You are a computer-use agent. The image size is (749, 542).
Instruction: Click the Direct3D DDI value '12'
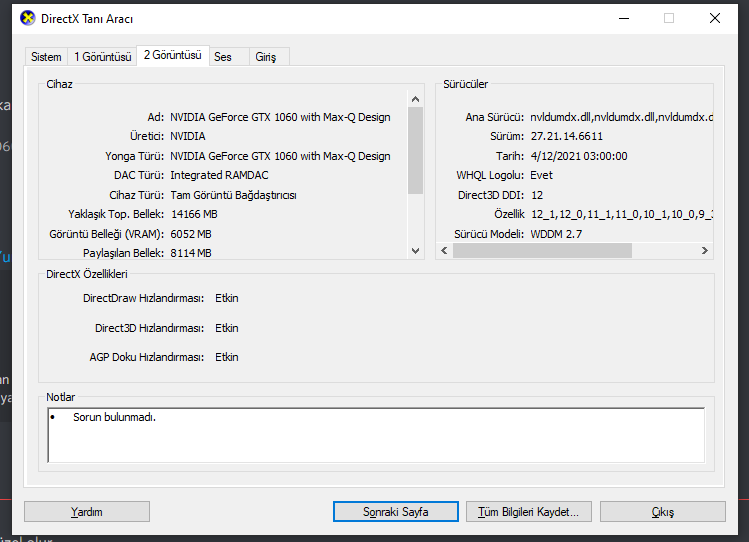coord(537,195)
